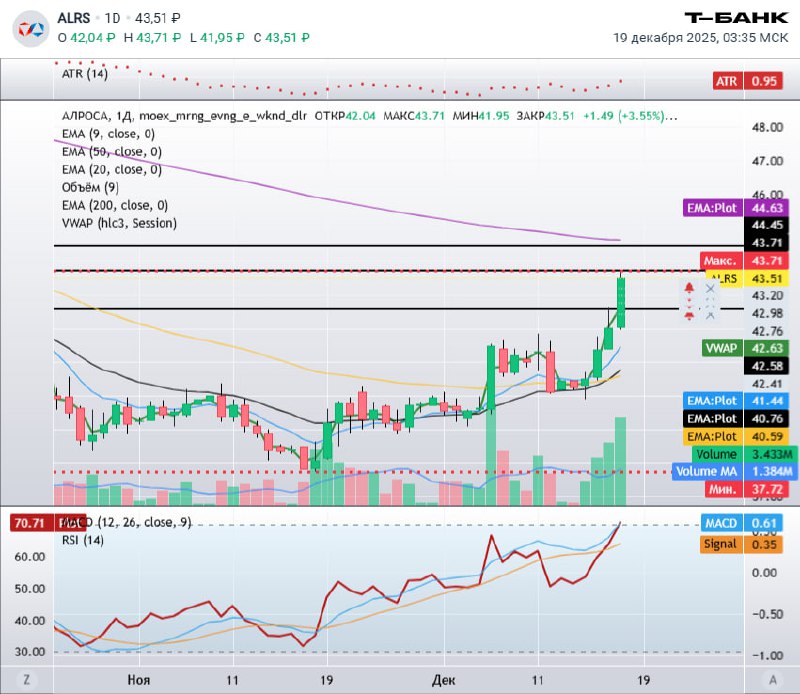Click the tall green last candle at 43.51
Viewport: 800px width, 694px height.
621,303
